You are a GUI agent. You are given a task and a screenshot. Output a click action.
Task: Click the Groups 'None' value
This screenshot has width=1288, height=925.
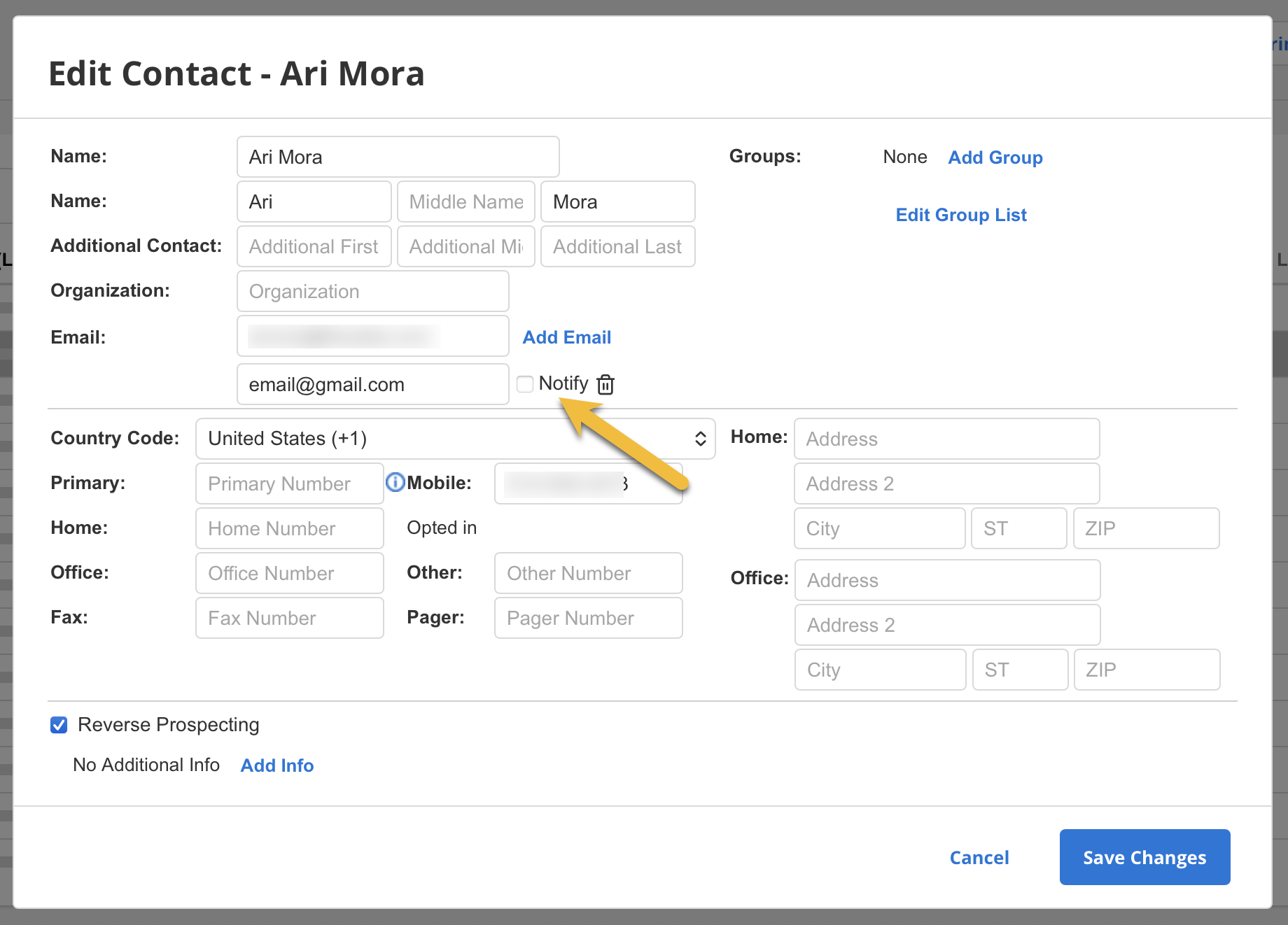point(905,157)
